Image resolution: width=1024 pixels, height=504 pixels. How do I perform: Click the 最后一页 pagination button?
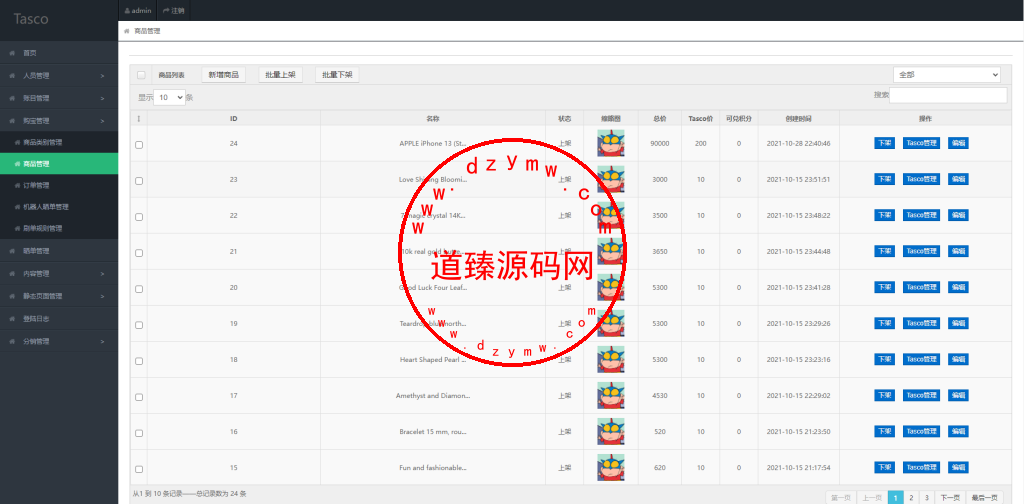click(984, 497)
